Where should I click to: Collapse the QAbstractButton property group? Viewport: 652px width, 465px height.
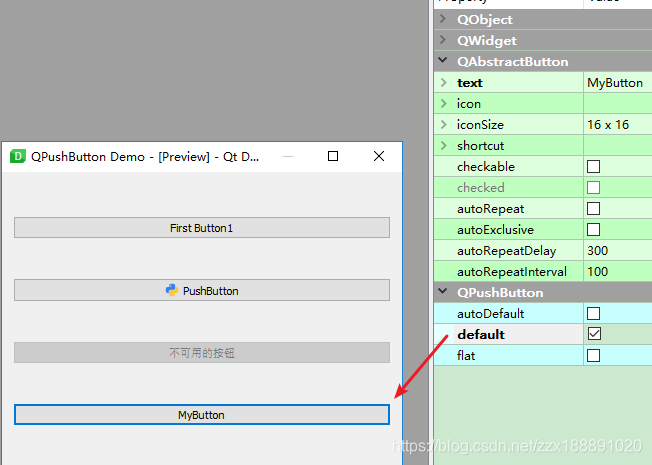point(443,61)
